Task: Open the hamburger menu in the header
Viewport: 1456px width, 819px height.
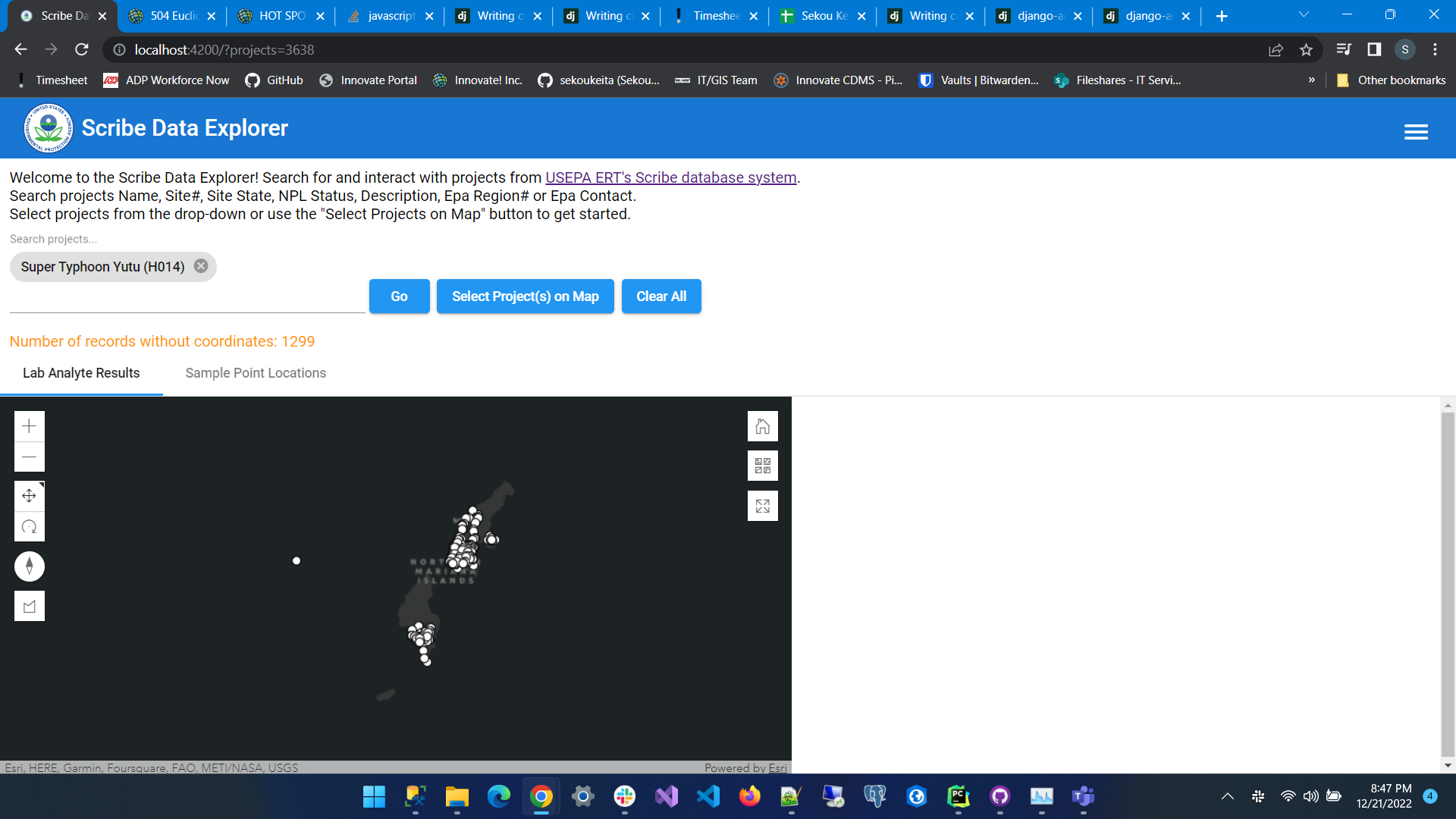Action: coord(1415,130)
